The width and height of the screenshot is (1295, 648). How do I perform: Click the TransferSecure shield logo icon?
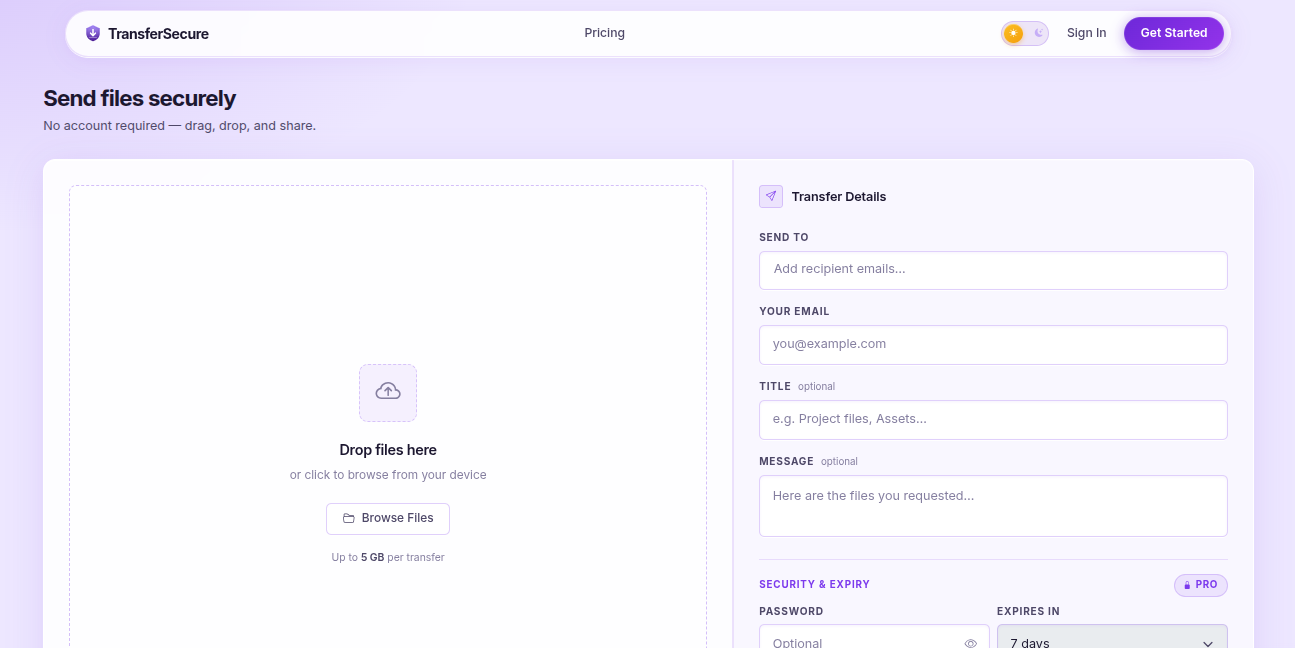point(92,33)
